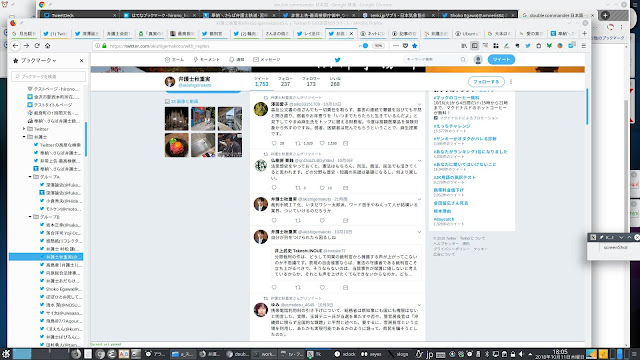The width and height of the screenshot is (640, 360).
Task: Select the highlighted bookmark in グループB
Action: click(46, 257)
